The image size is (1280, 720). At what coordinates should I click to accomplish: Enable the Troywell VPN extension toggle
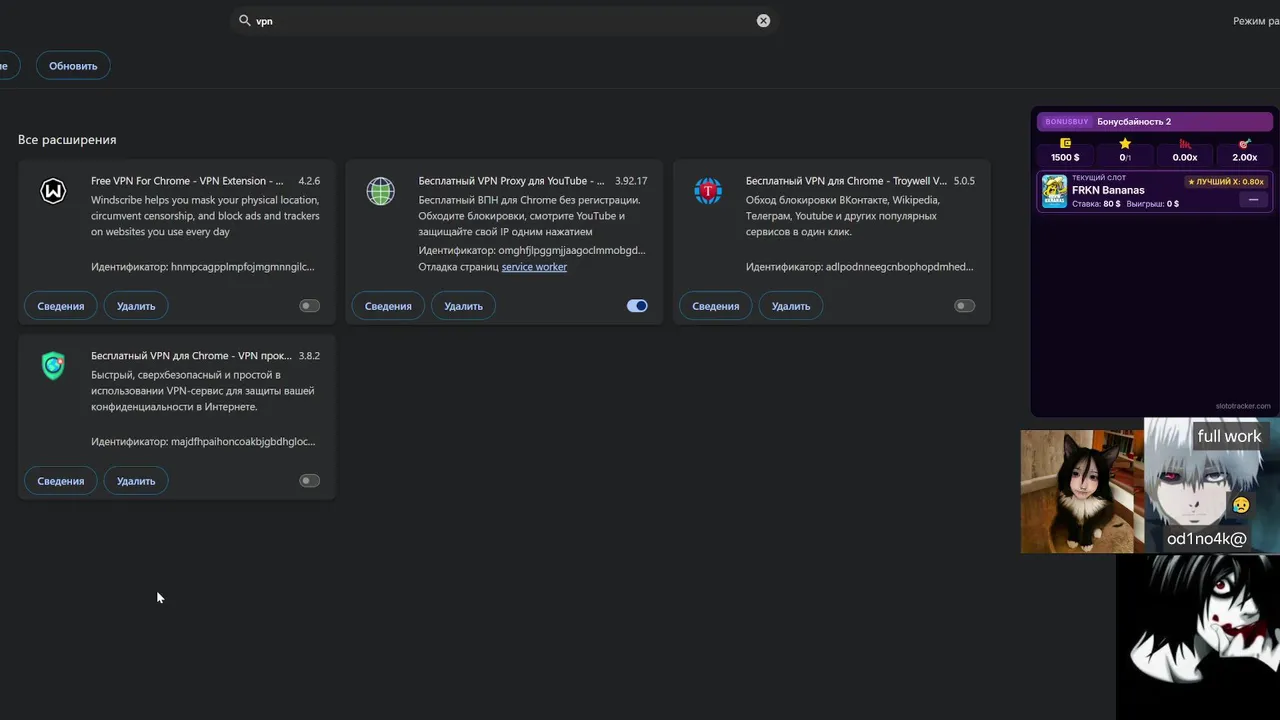coord(964,306)
